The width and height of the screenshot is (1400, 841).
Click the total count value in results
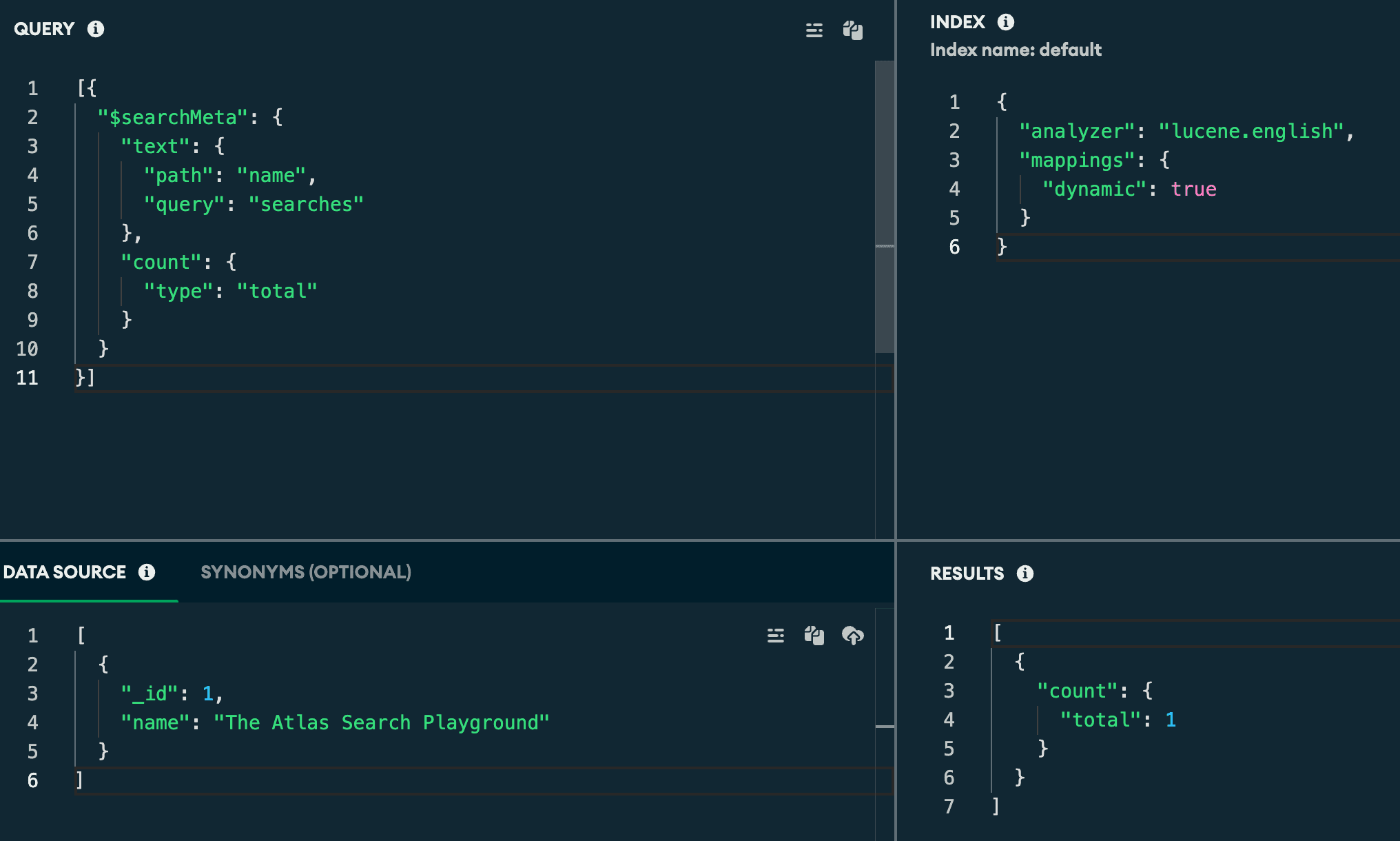pyautogui.click(x=1171, y=720)
